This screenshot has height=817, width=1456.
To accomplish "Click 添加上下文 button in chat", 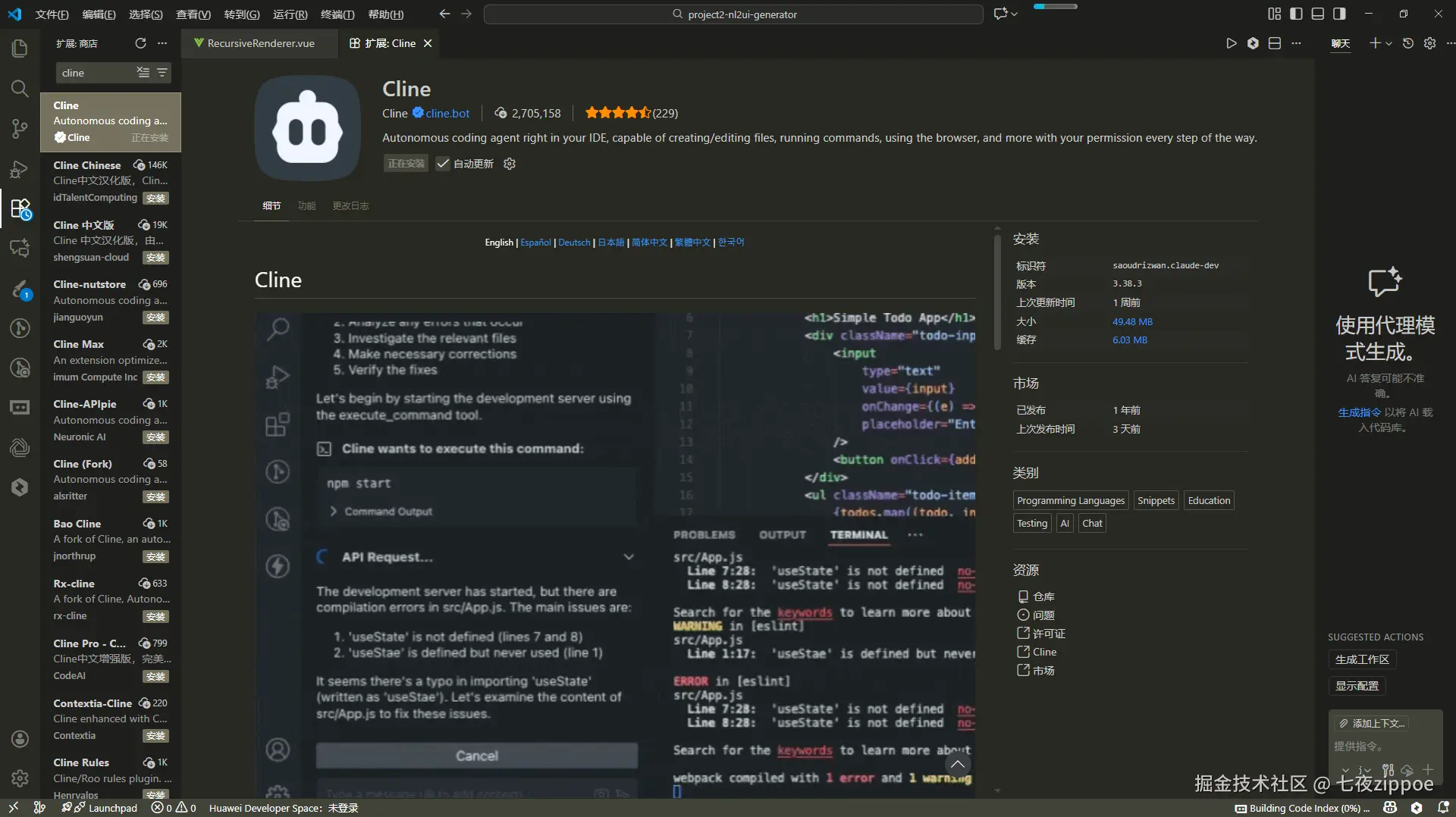I will tap(1372, 723).
